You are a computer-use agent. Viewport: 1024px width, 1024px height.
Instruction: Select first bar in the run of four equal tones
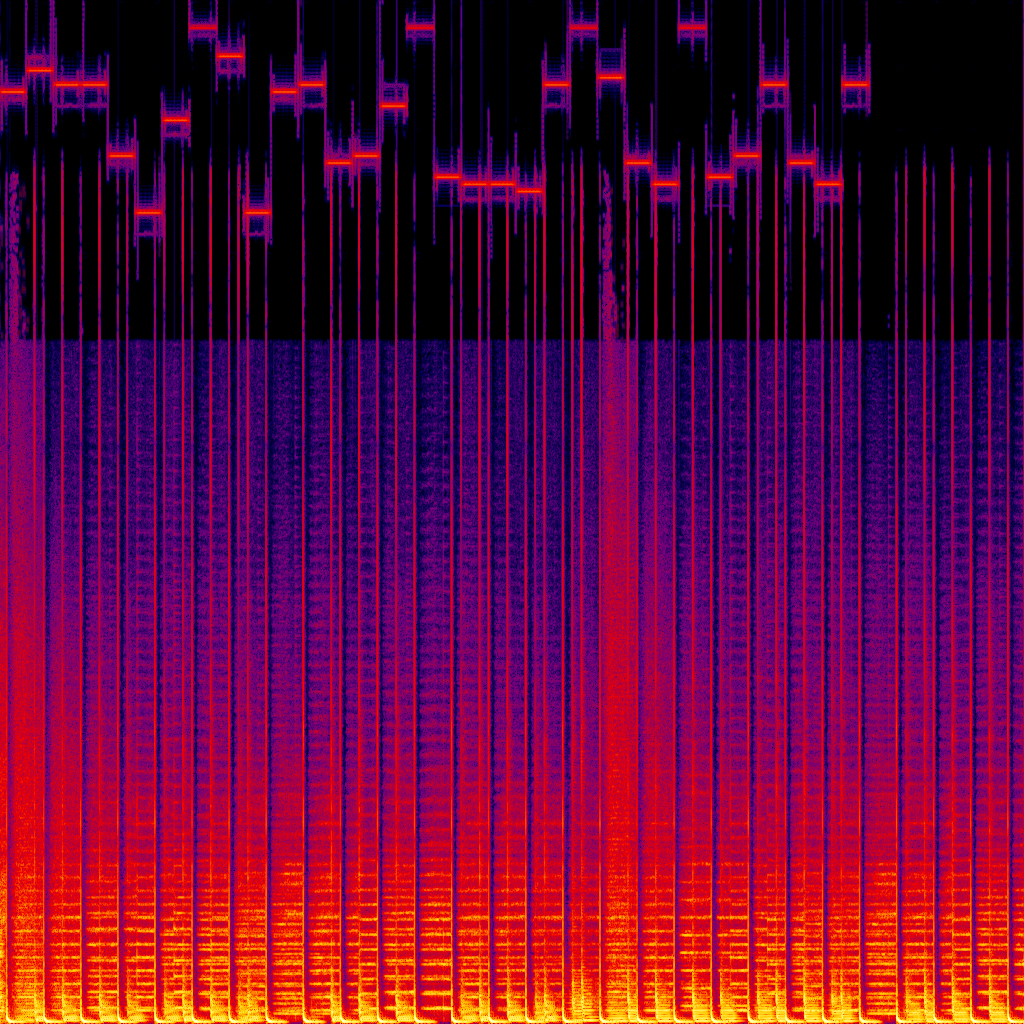[x=447, y=177]
